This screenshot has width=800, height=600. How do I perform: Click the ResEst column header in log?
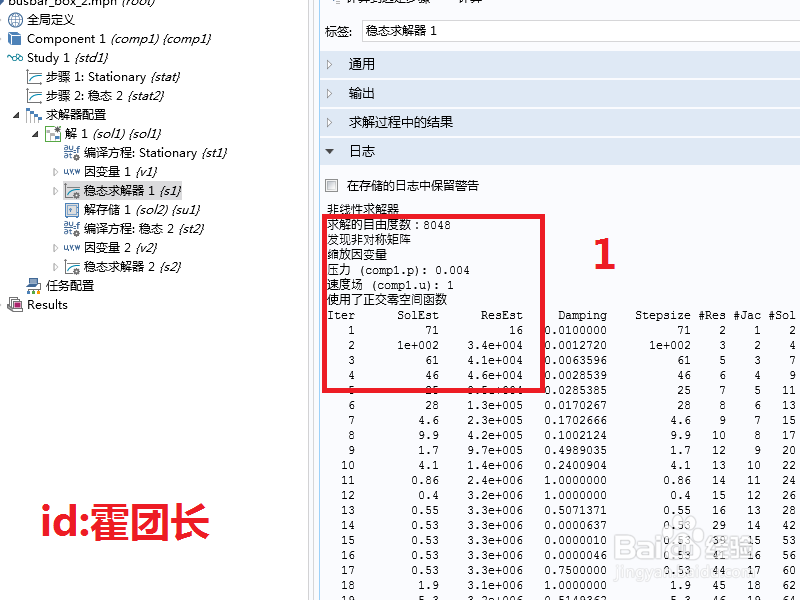(502, 315)
